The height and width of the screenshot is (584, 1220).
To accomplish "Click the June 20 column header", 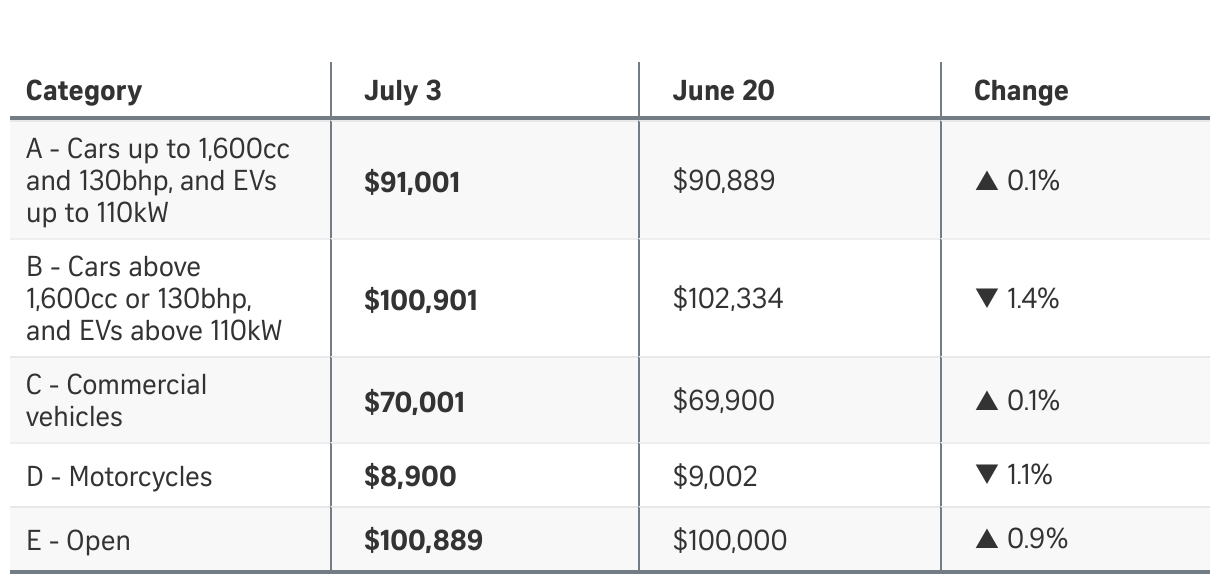I will (723, 91).
